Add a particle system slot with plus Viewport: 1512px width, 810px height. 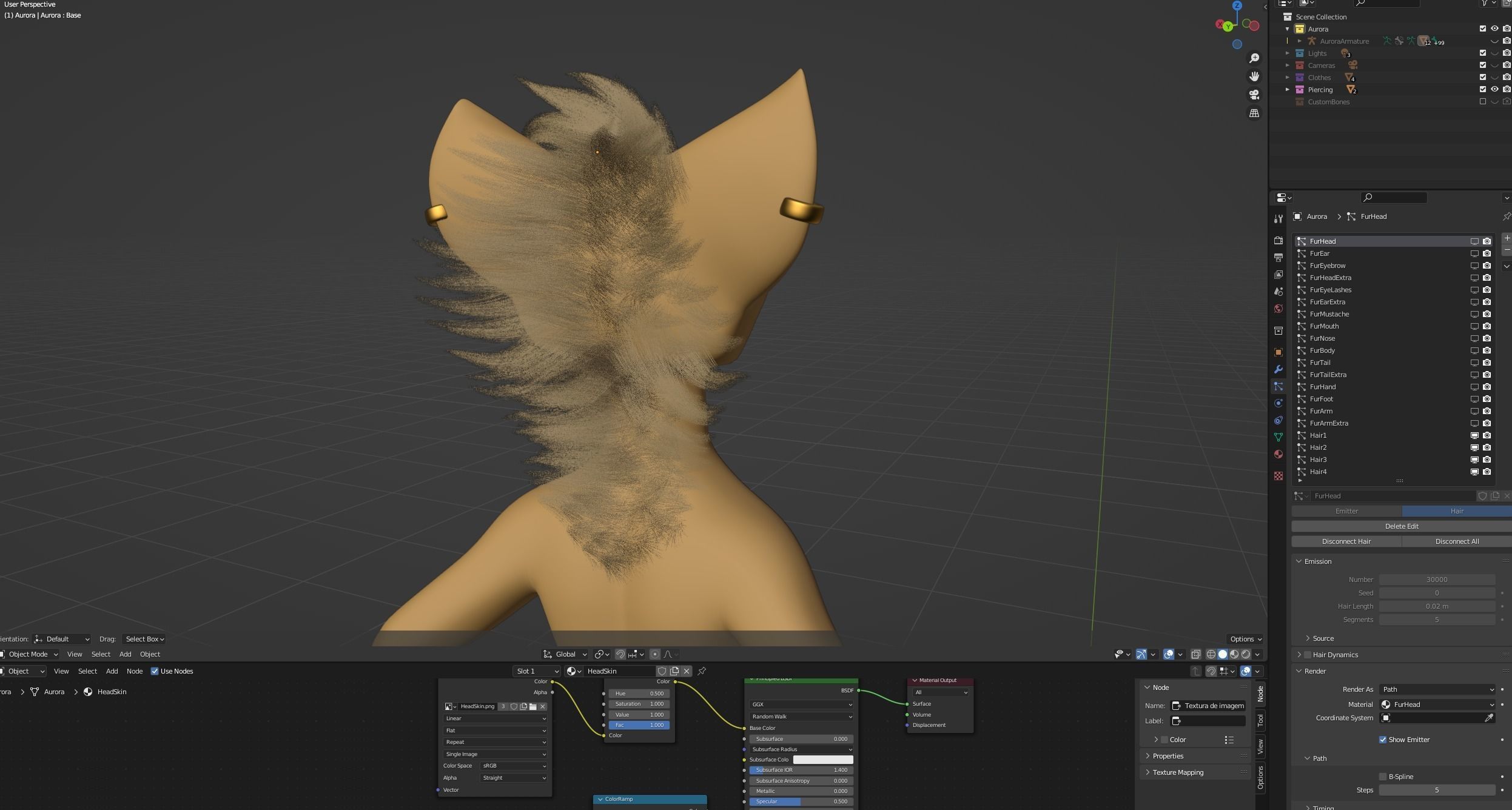[x=1507, y=238]
